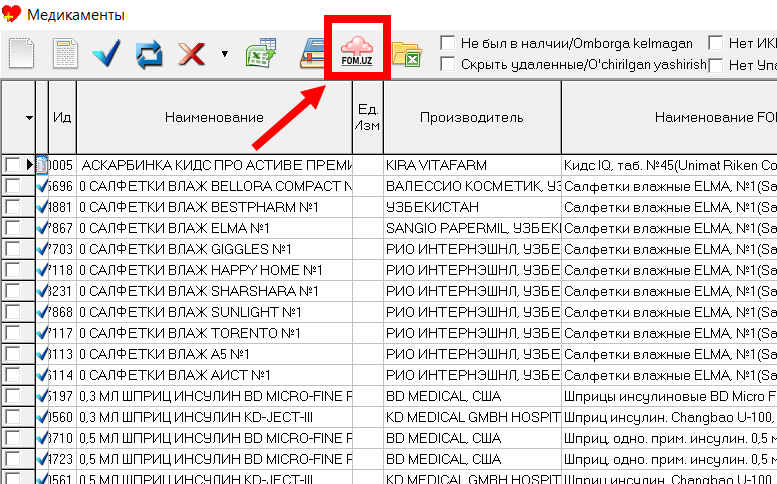Click 'УЗБЕКИСТАН' manufacturer cell

472,207
